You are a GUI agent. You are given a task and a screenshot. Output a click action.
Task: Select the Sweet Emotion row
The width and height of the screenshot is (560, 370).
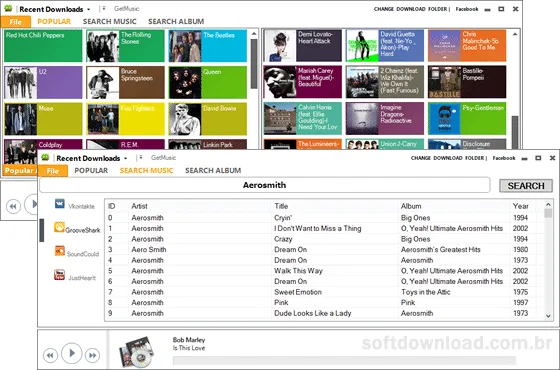325,292
